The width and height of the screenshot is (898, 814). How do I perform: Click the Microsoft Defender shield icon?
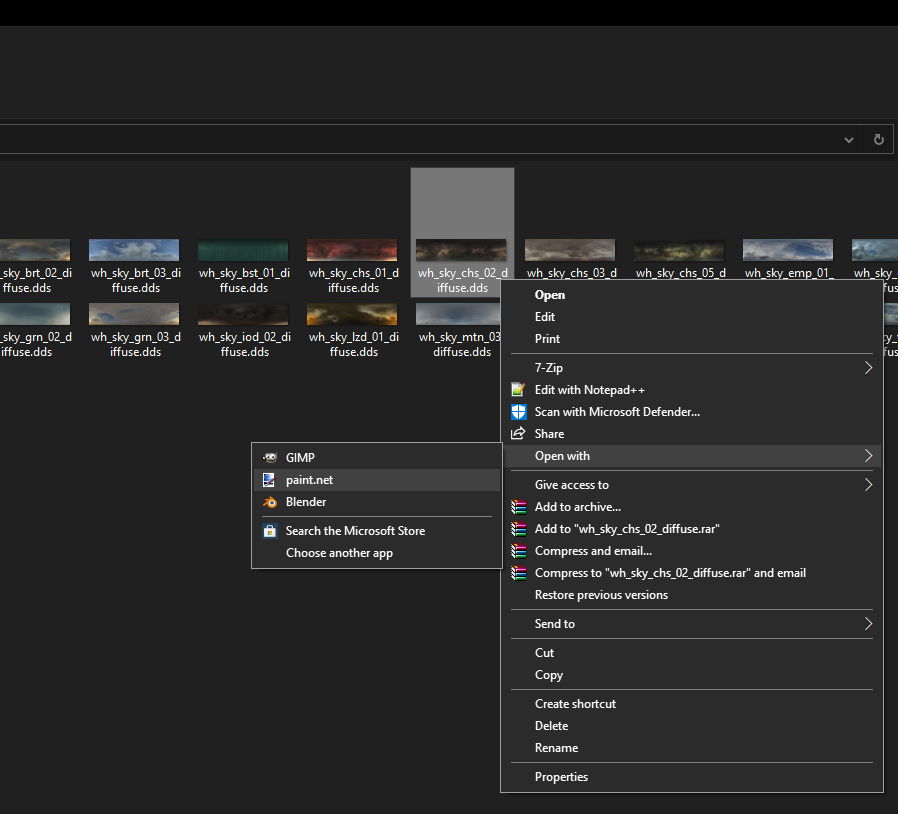tap(518, 412)
